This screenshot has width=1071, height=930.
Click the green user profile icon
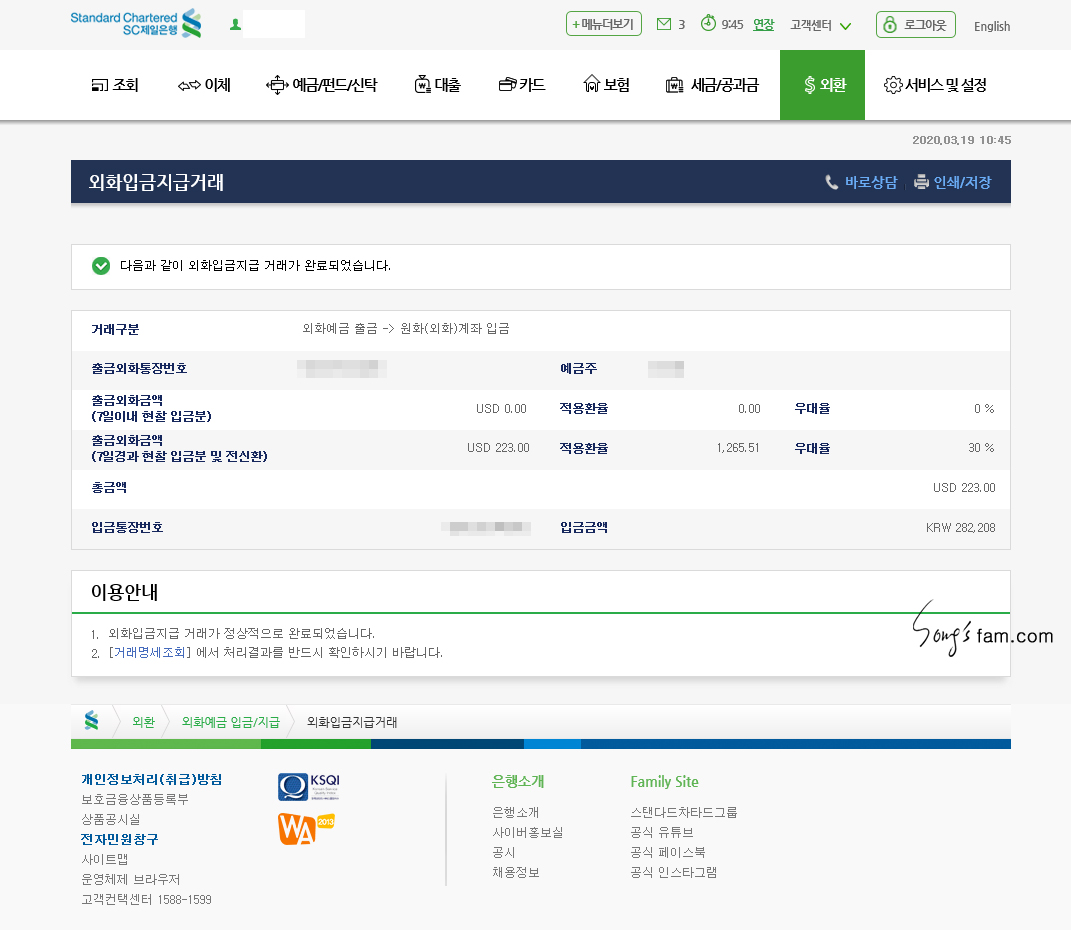pyautogui.click(x=236, y=25)
